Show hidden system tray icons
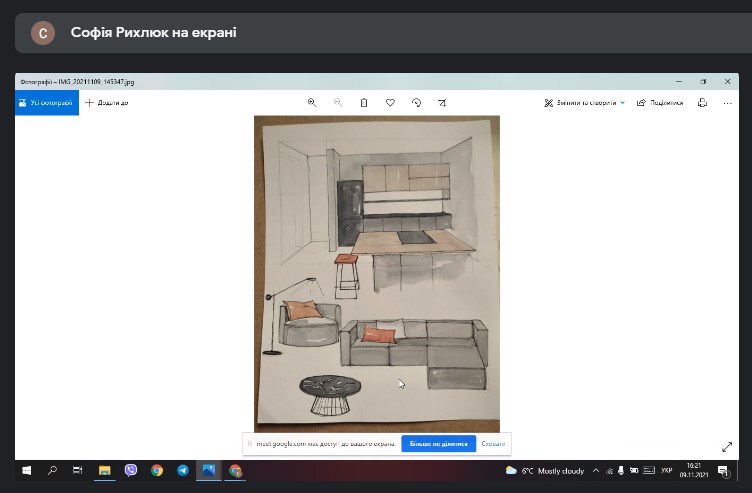The height and width of the screenshot is (493, 752). [596, 471]
